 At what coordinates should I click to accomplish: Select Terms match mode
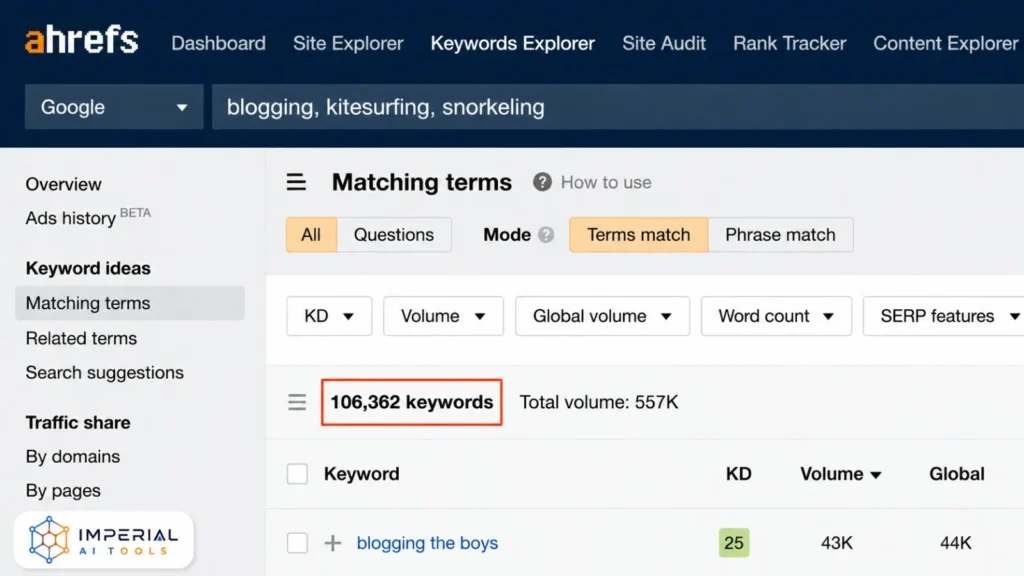tap(639, 234)
